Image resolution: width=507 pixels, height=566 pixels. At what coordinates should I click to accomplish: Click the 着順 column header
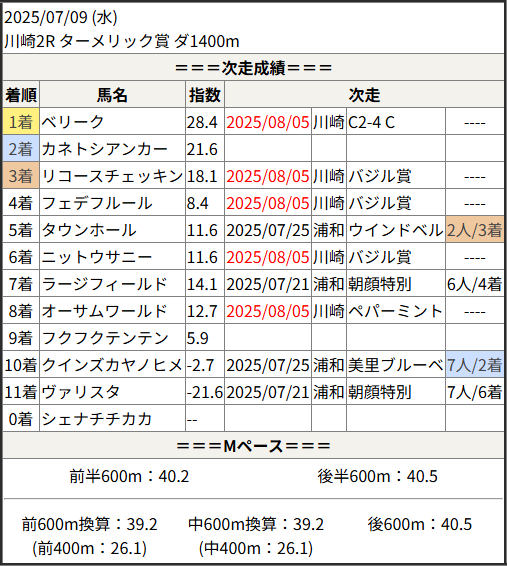[21, 95]
